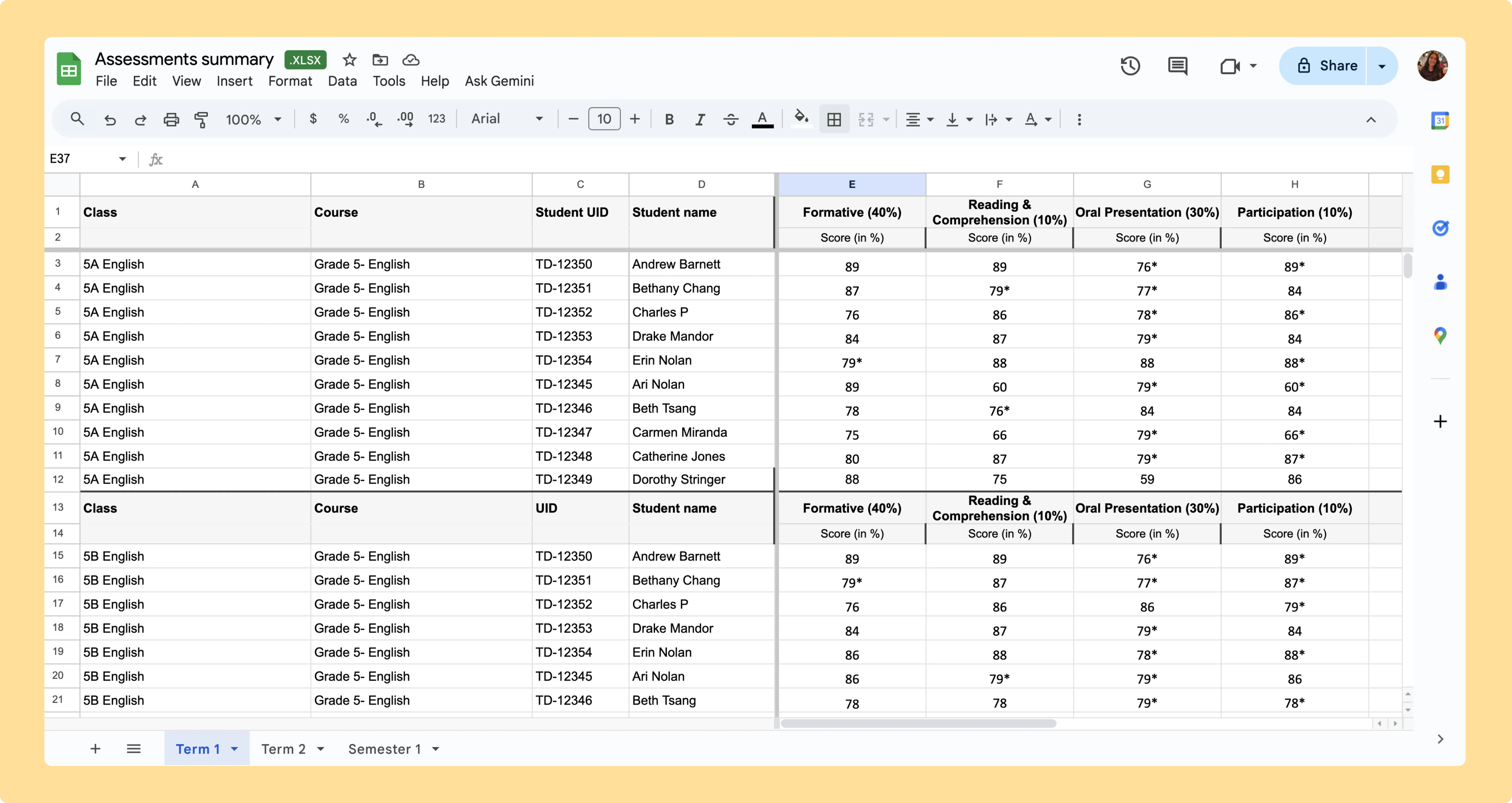1512x803 pixels.
Task: Open Google Calendar in the side panel
Action: [x=1440, y=121]
